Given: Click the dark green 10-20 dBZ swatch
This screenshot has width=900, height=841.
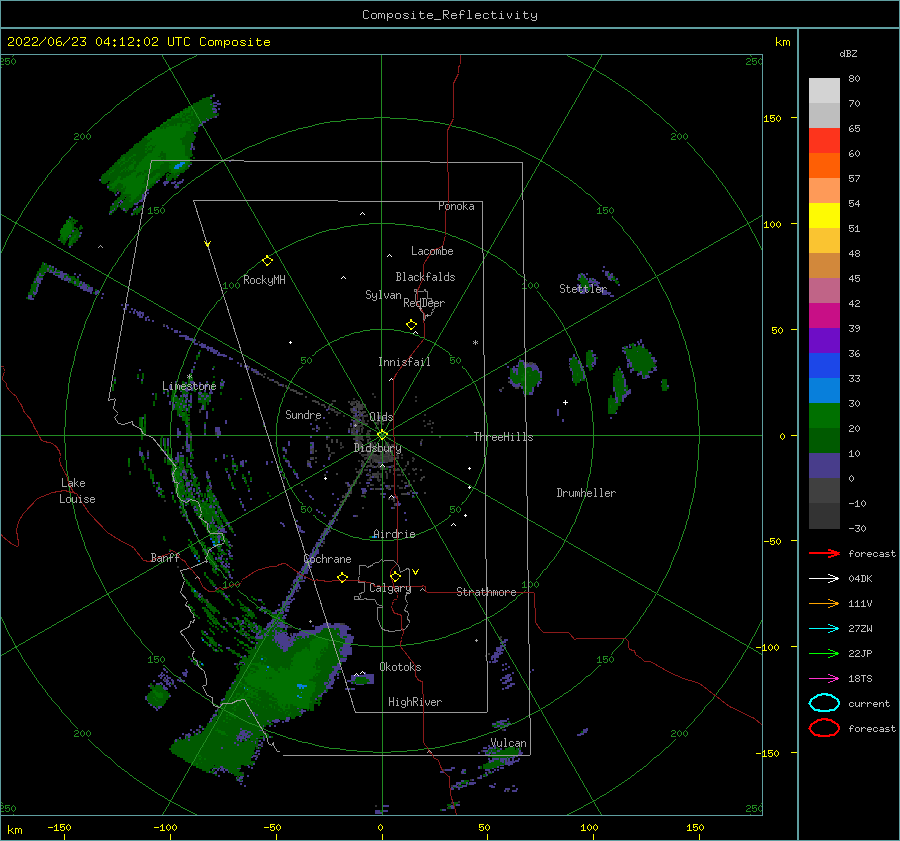Looking at the screenshot, I should [x=824, y=441].
